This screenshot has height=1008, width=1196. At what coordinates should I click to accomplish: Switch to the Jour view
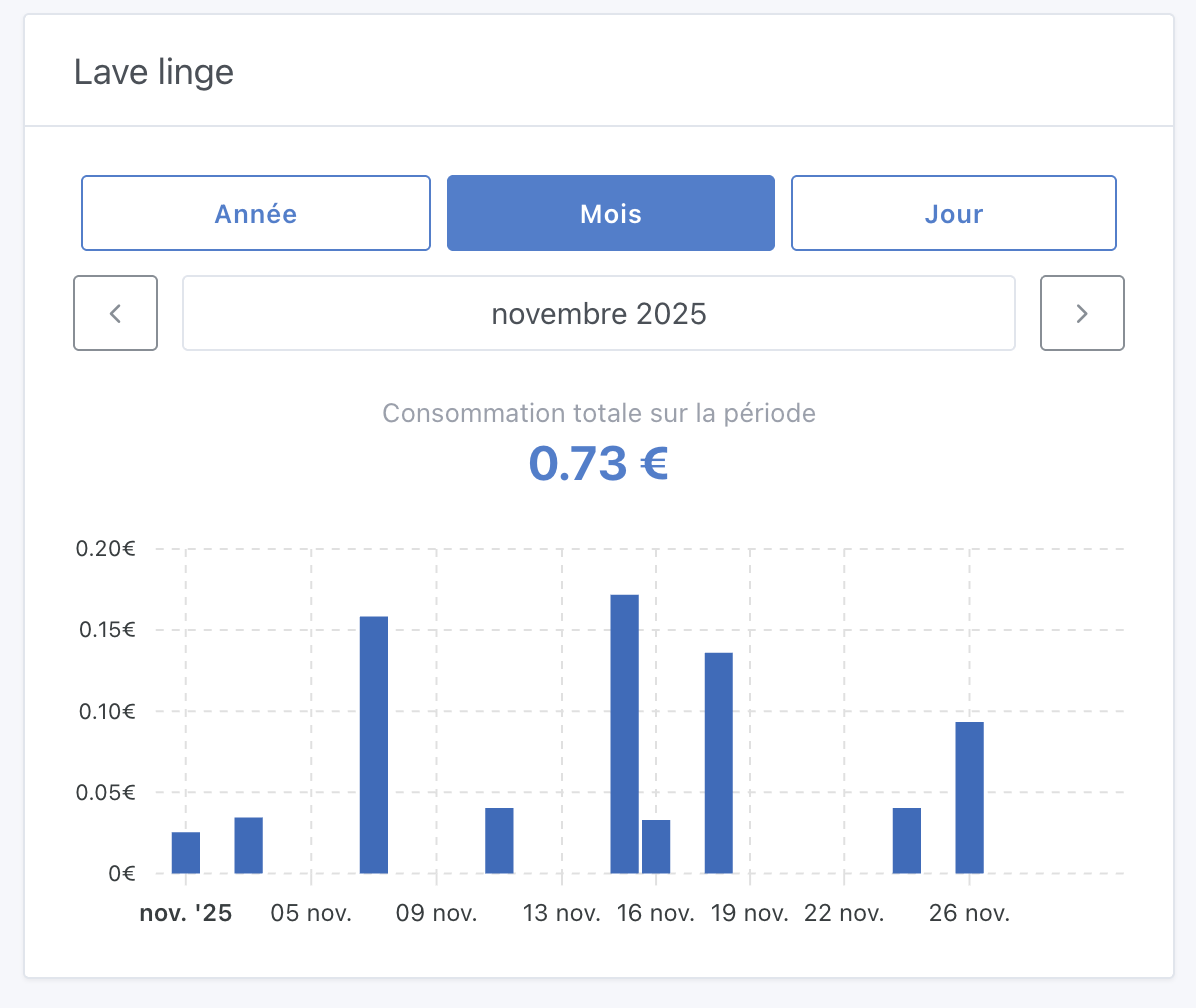pos(953,213)
